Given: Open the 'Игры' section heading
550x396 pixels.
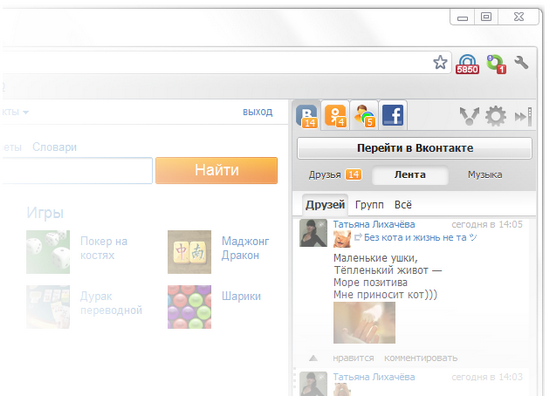Looking at the screenshot, I should tap(45, 213).
